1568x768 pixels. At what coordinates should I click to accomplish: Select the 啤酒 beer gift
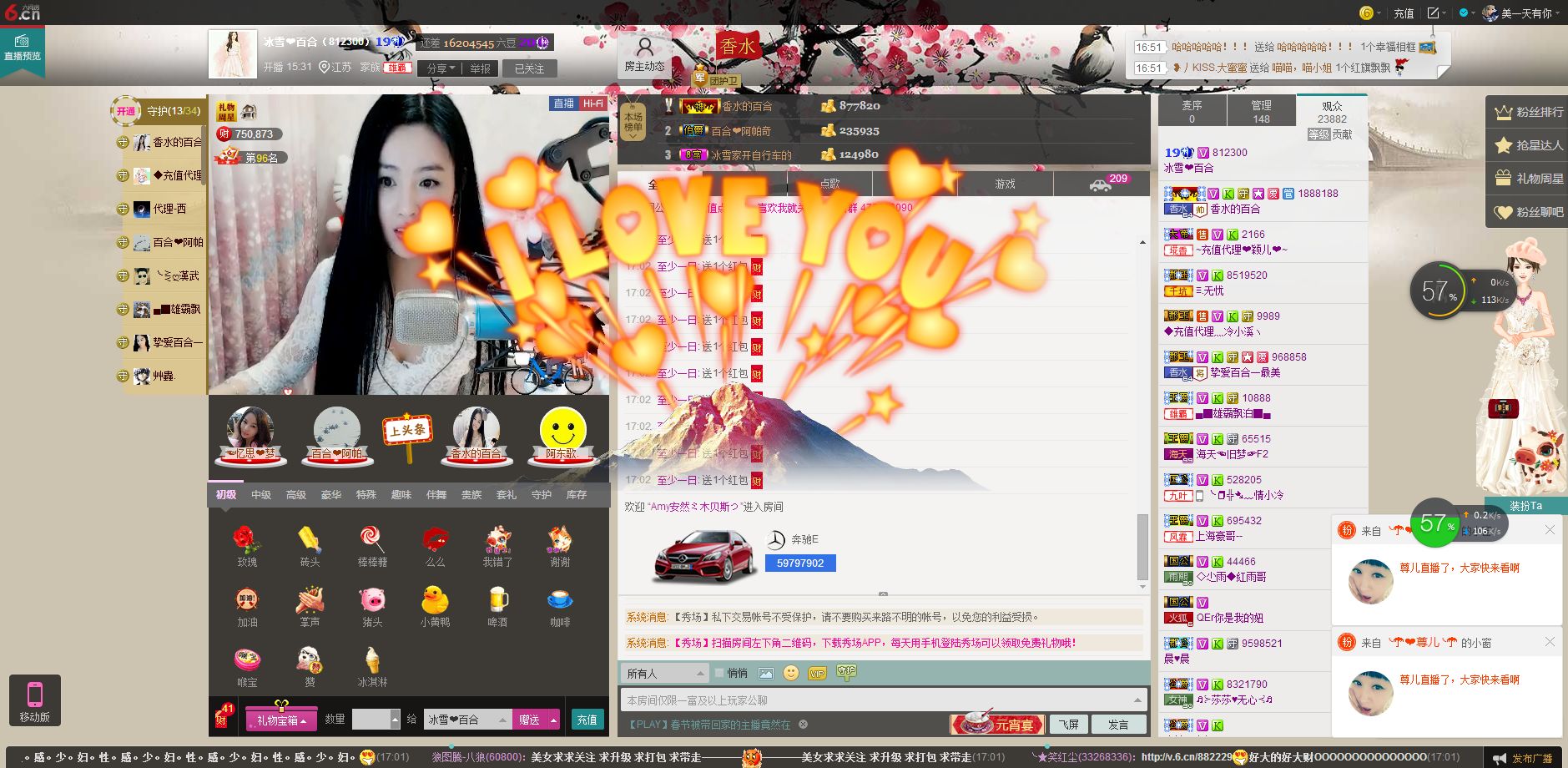pos(497,600)
